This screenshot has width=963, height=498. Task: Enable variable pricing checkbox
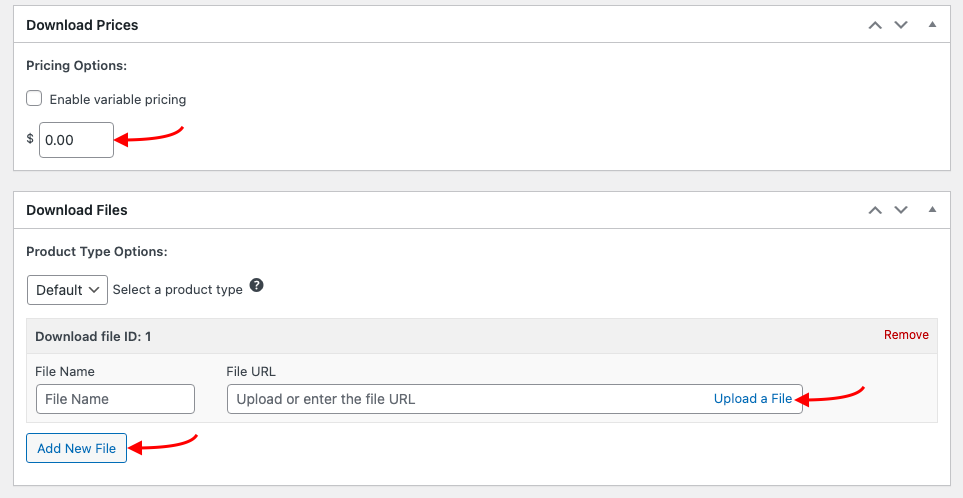point(34,98)
